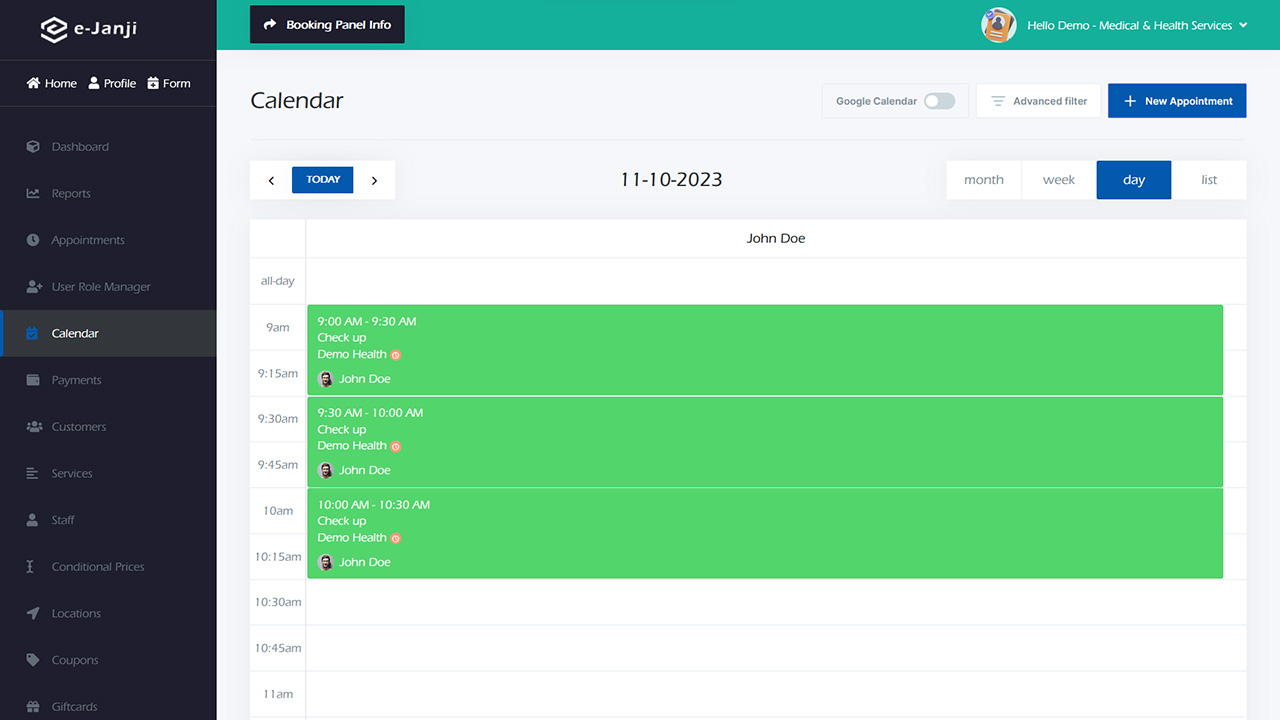Switch to list view
This screenshot has height=720, width=1280.
(1209, 180)
